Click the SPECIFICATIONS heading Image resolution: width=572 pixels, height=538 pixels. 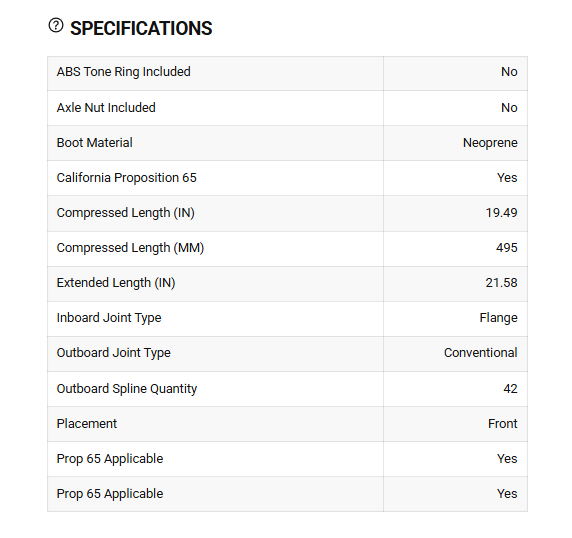(x=141, y=28)
